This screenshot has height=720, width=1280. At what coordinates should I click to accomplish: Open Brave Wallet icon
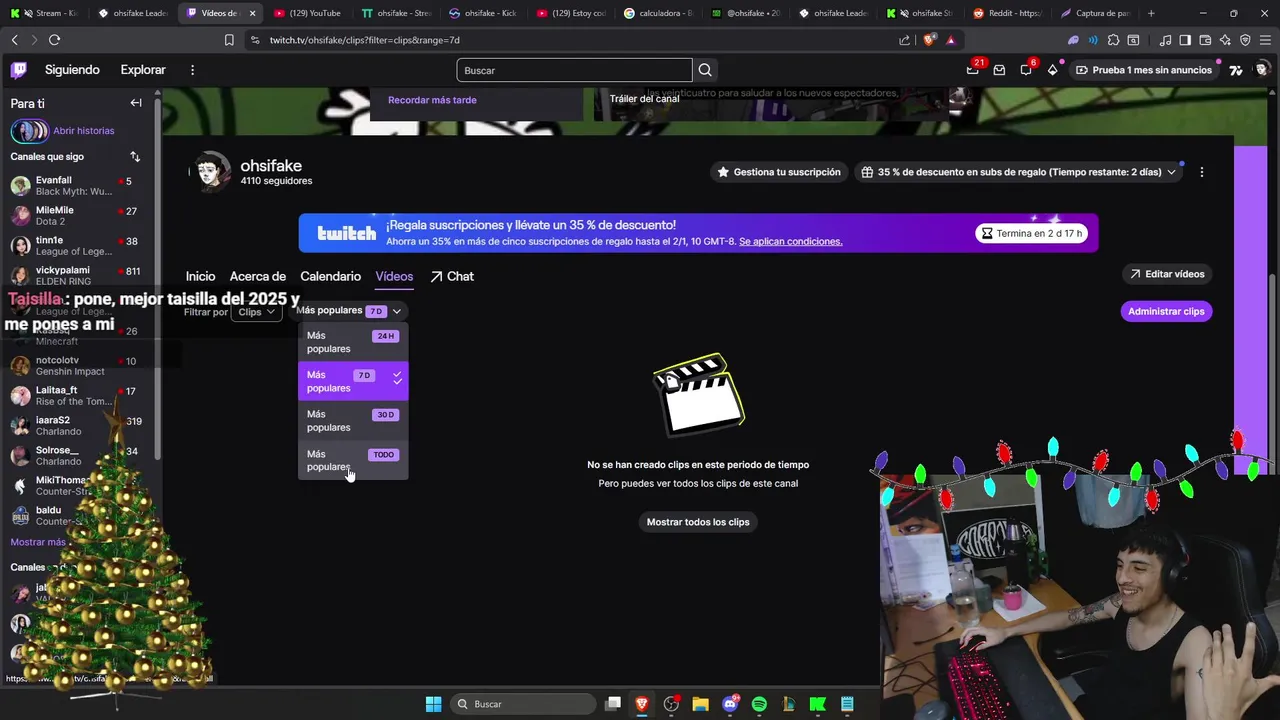point(1205,40)
